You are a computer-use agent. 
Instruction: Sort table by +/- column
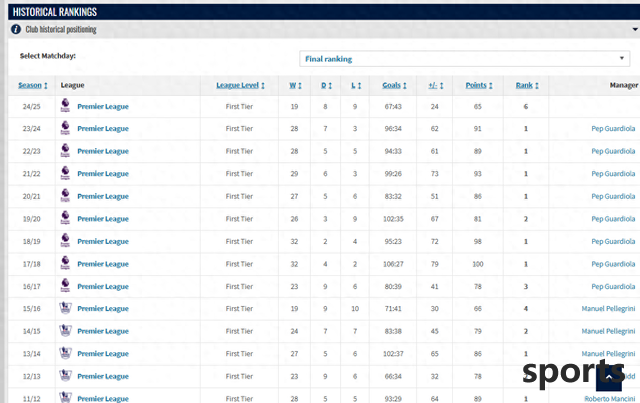click(436, 85)
